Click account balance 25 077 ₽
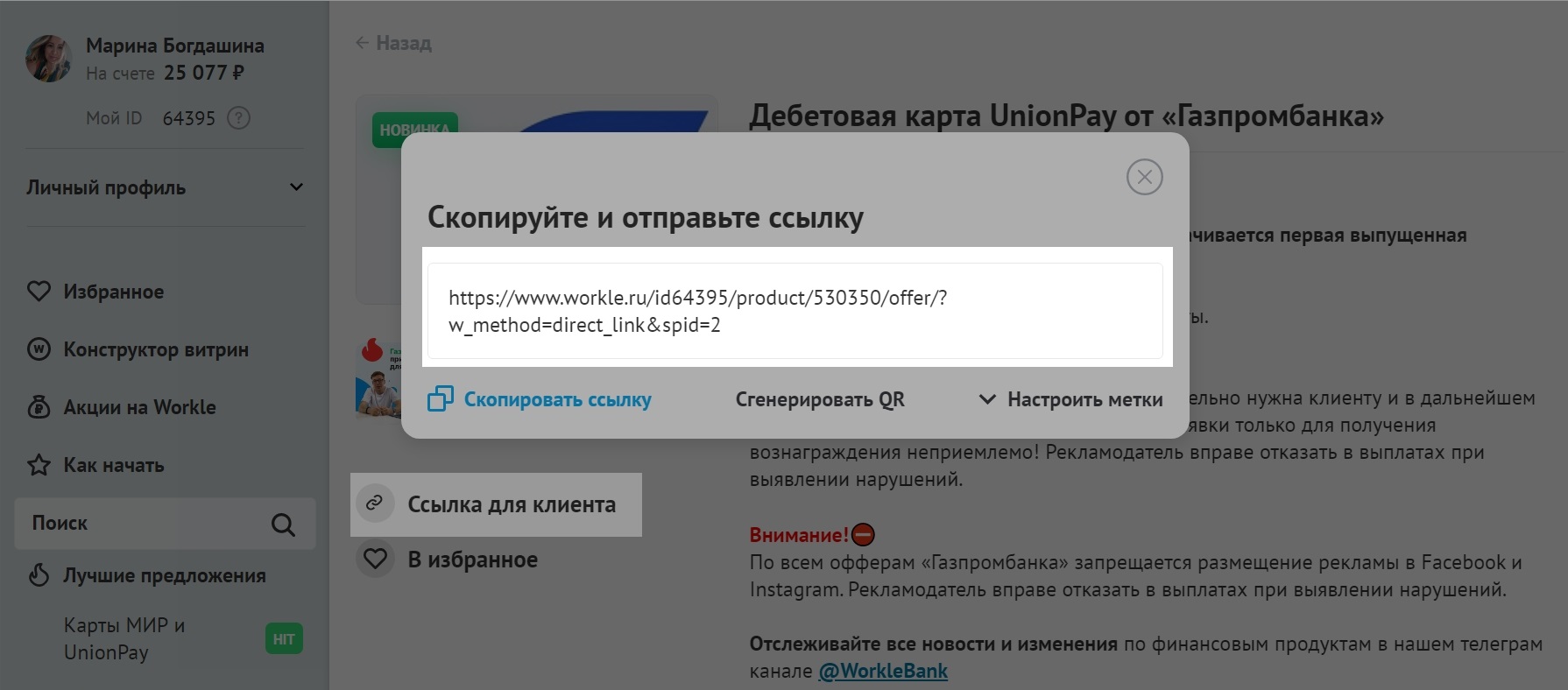 (x=204, y=73)
